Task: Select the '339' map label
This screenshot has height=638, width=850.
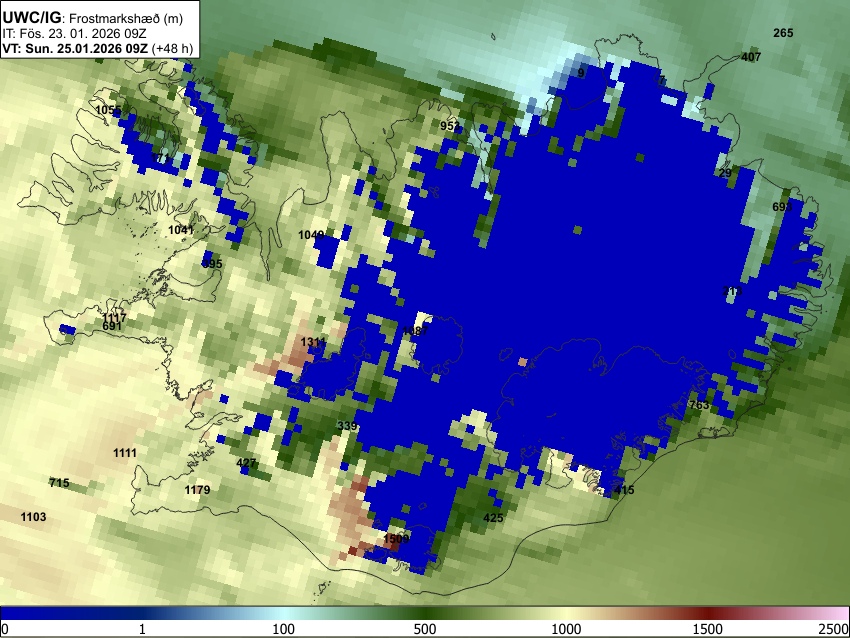Action: click(x=347, y=426)
